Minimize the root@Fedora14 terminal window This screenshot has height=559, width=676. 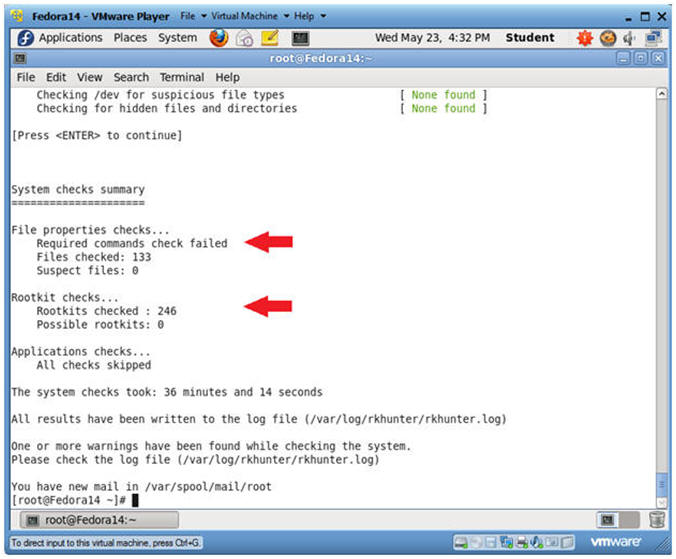click(623, 58)
